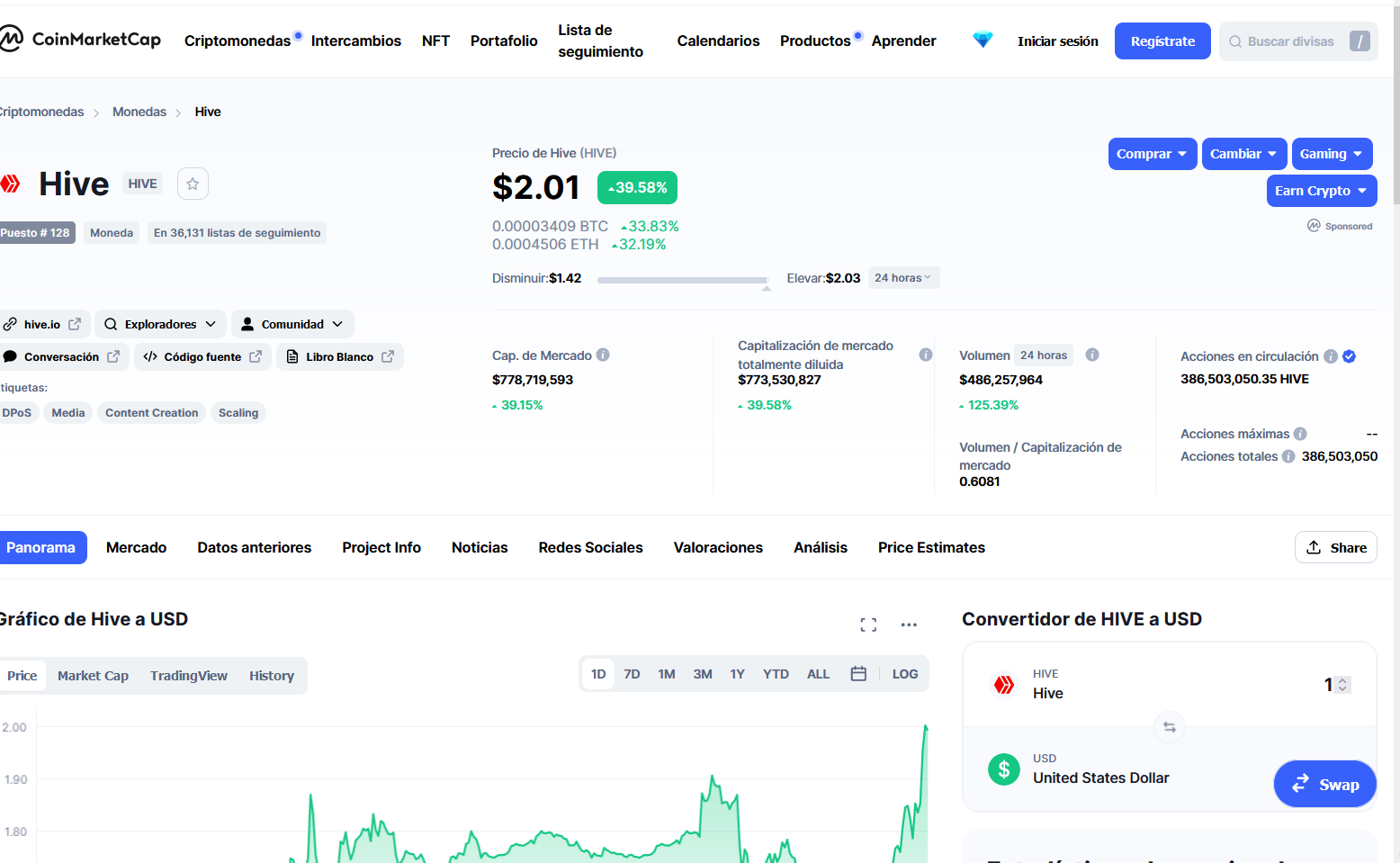This screenshot has height=863, width=1400.
Task: Open the Cambiar dropdown
Action: (1244, 154)
